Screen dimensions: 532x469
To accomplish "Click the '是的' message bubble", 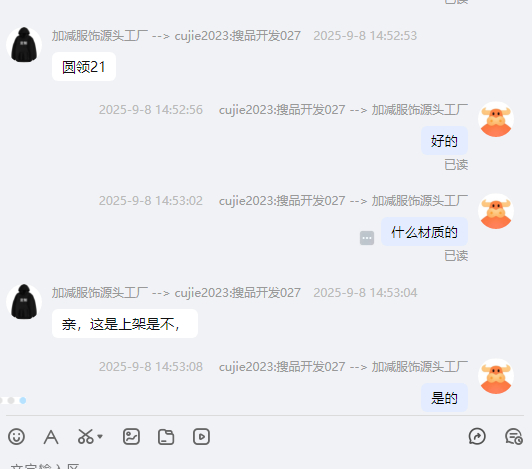I will (x=444, y=397).
